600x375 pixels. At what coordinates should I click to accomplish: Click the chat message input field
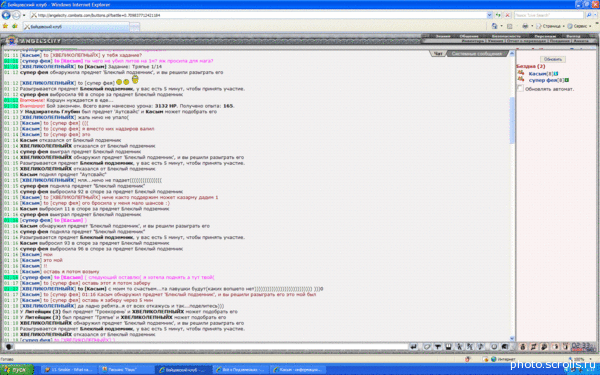click(x=210, y=347)
